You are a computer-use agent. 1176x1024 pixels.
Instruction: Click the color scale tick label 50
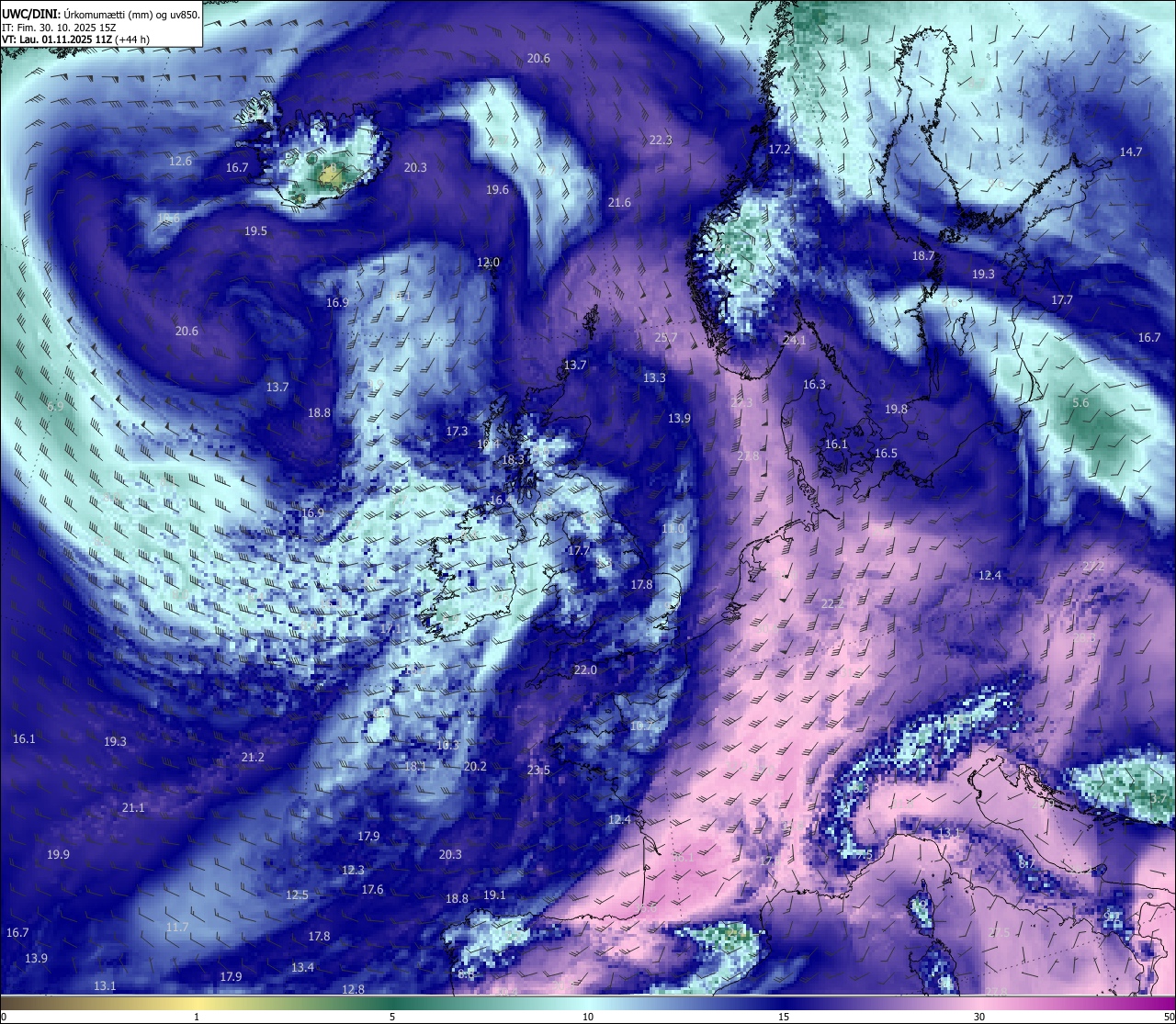tap(1169, 1017)
